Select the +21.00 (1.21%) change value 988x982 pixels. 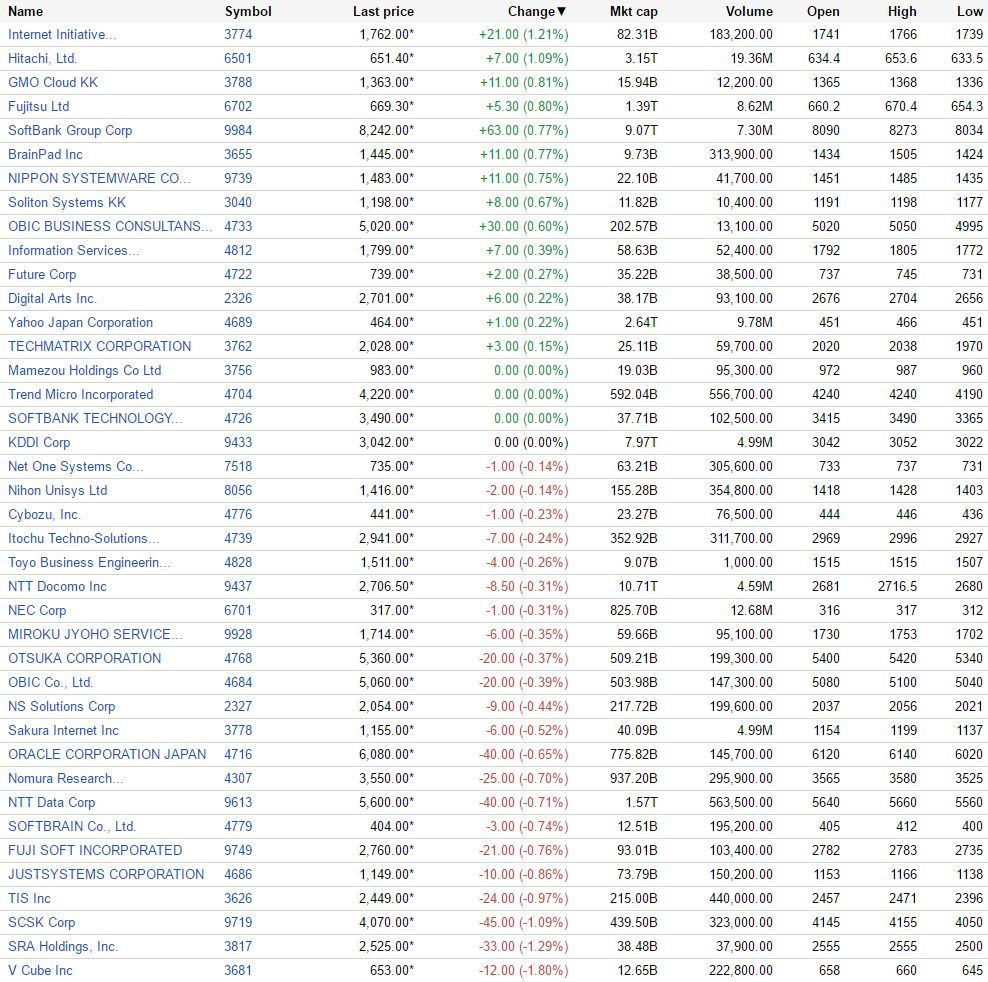point(524,35)
